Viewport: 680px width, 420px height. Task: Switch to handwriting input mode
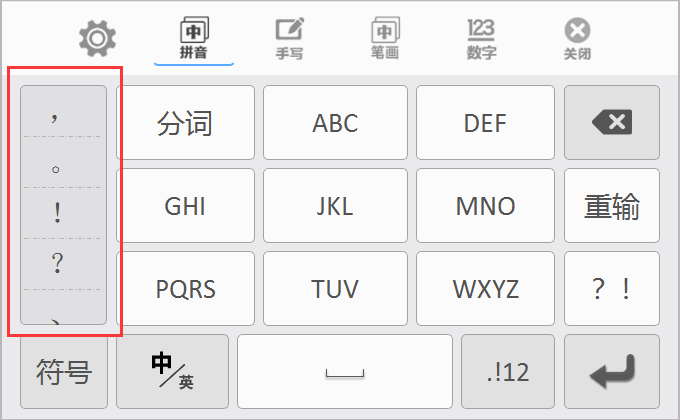click(x=290, y=38)
